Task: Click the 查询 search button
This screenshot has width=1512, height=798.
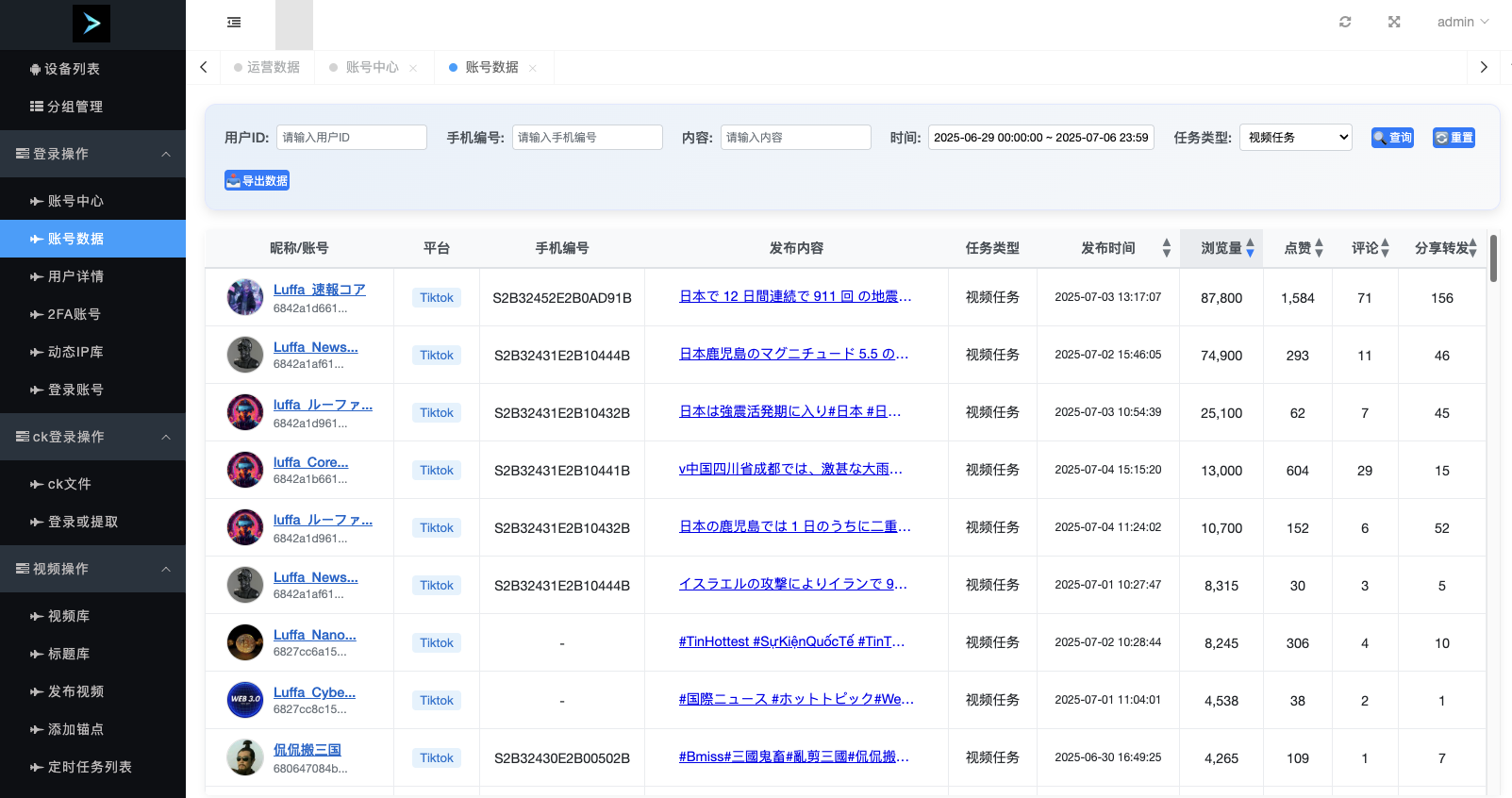Action: [1392, 138]
